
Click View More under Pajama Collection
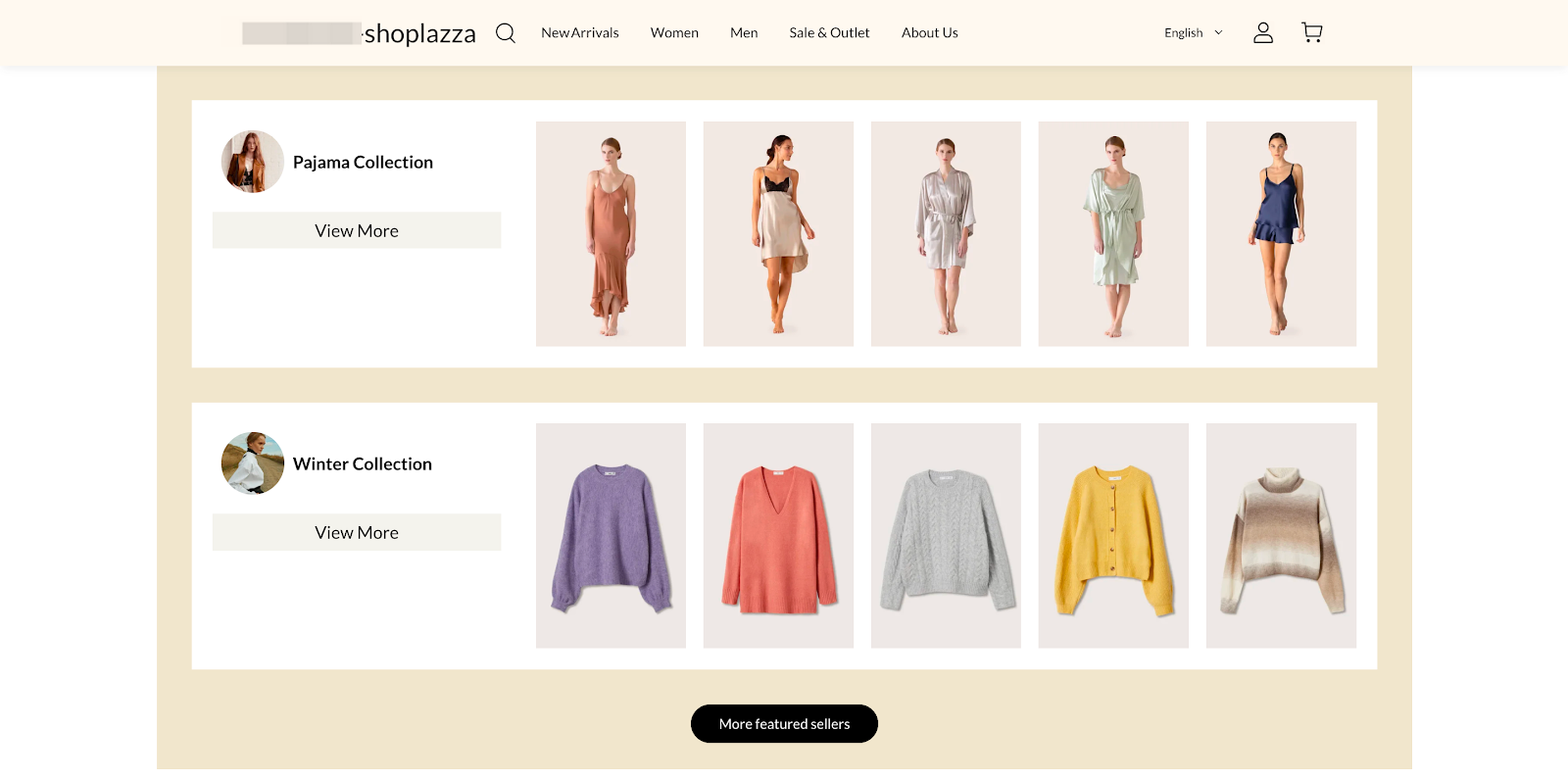pyautogui.click(x=357, y=231)
